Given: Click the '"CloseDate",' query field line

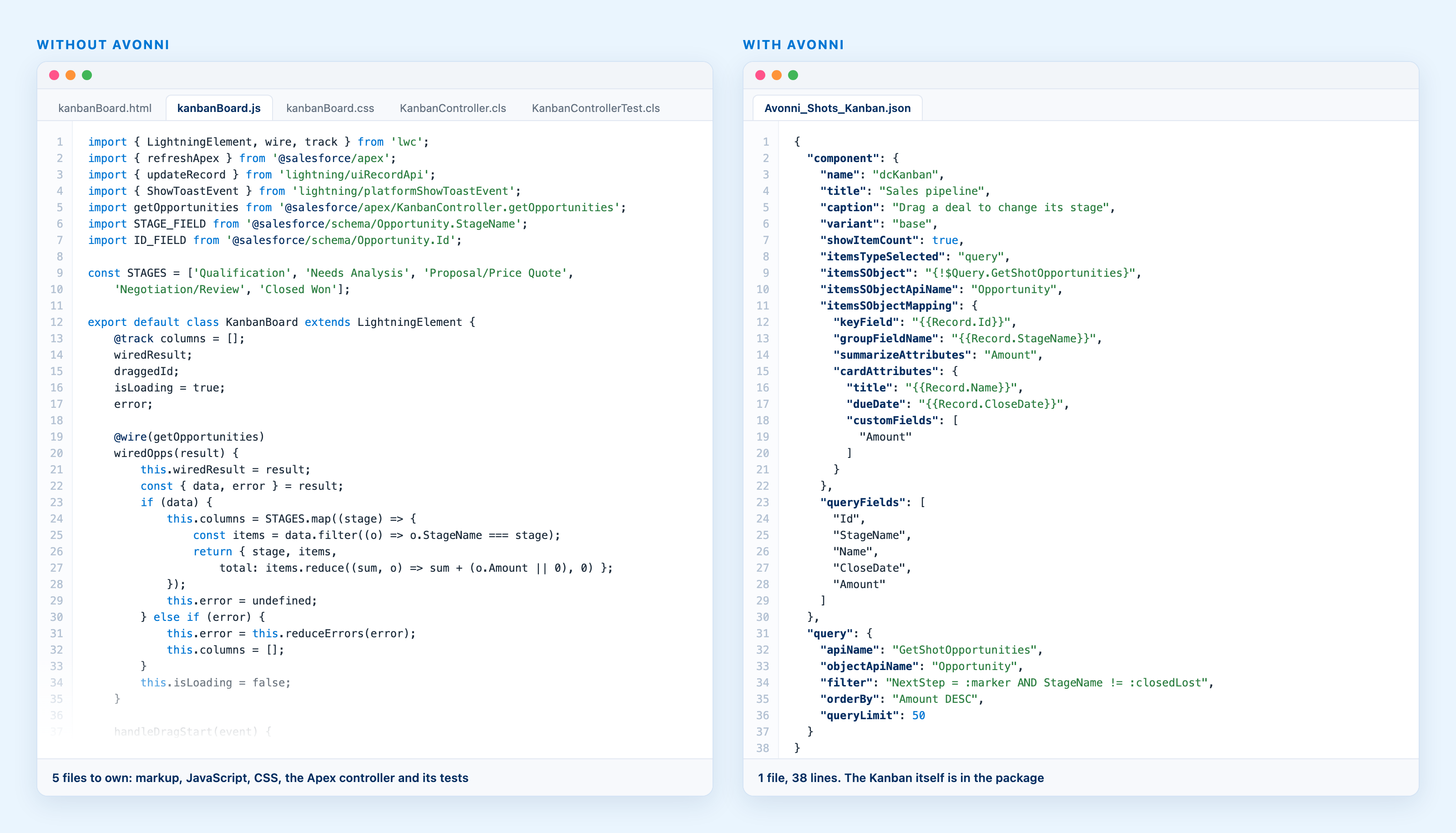Looking at the screenshot, I should click(x=872, y=568).
